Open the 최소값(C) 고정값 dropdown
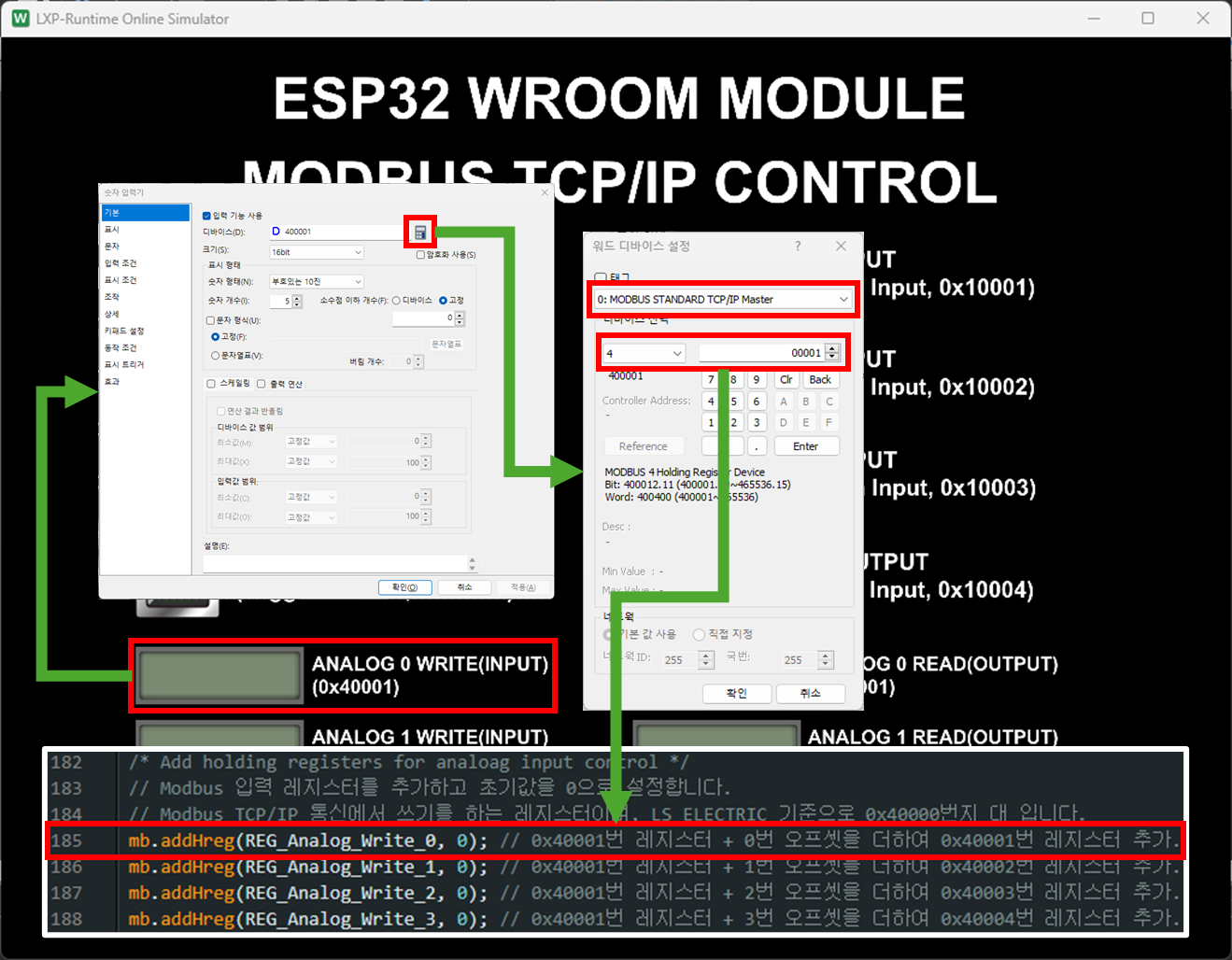 tap(311, 497)
